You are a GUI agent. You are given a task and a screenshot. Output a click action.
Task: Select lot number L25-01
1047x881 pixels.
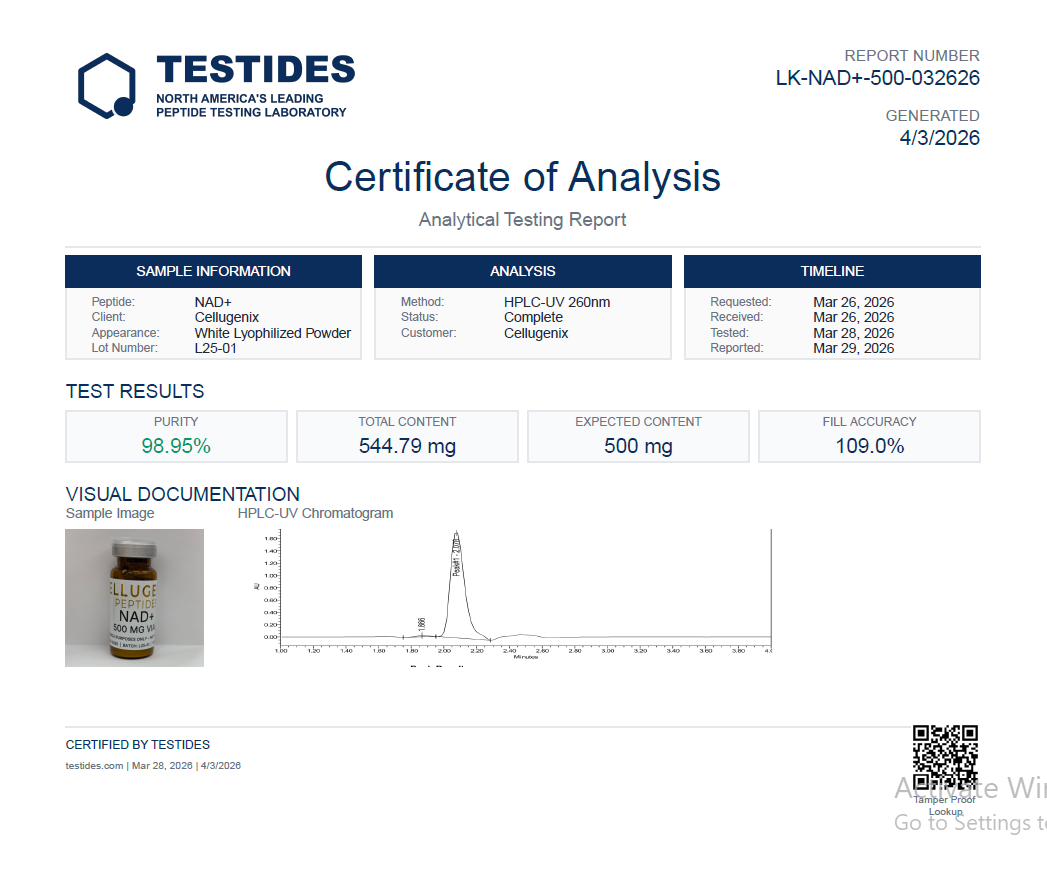215,348
